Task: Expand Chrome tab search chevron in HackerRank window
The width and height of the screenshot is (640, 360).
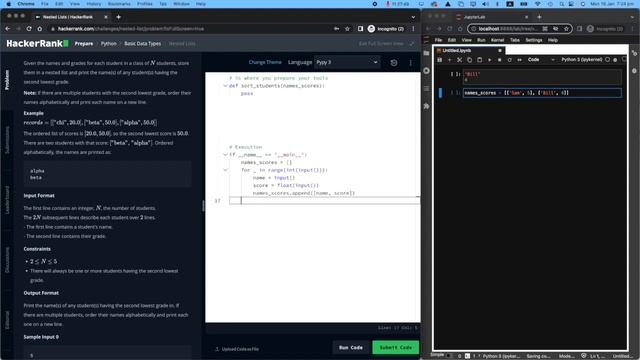Action: [x=413, y=17]
